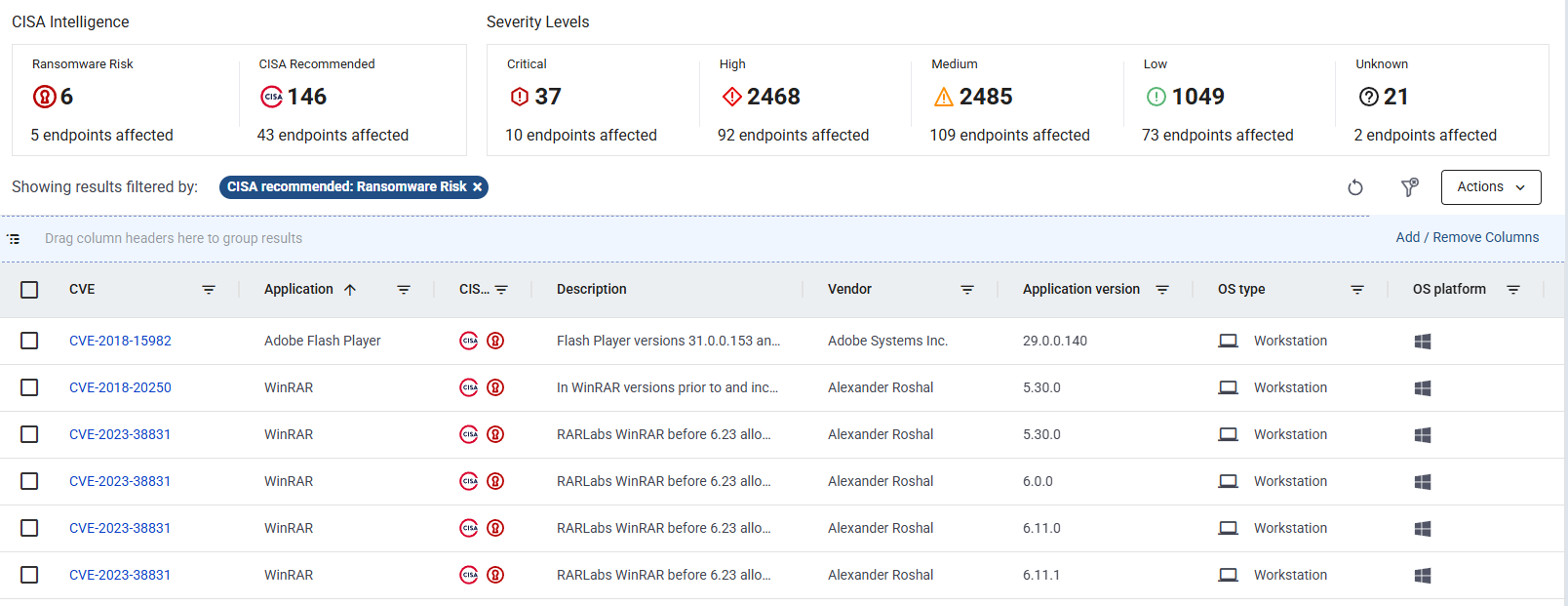Open the CVE-2018-15982 link
The width and height of the screenshot is (1568, 606).
point(120,341)
